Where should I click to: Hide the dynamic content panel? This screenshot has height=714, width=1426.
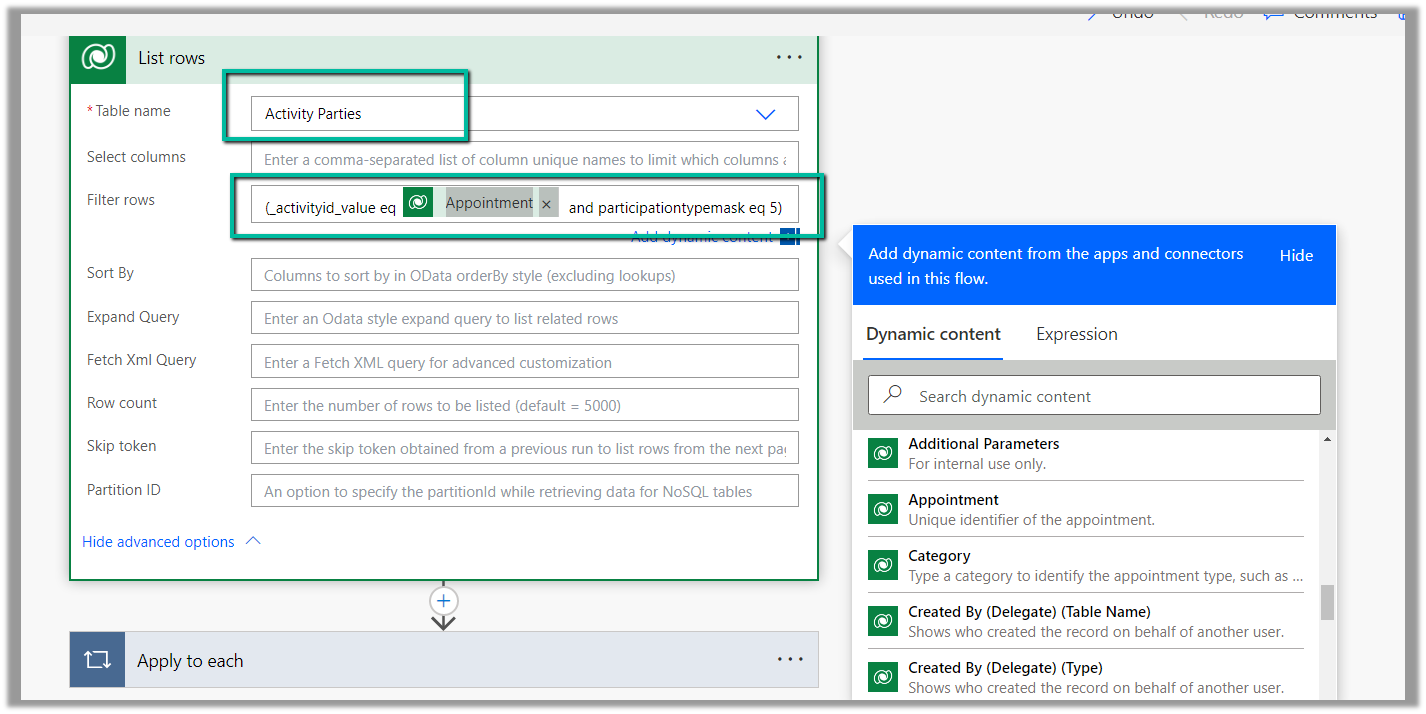1296,256
